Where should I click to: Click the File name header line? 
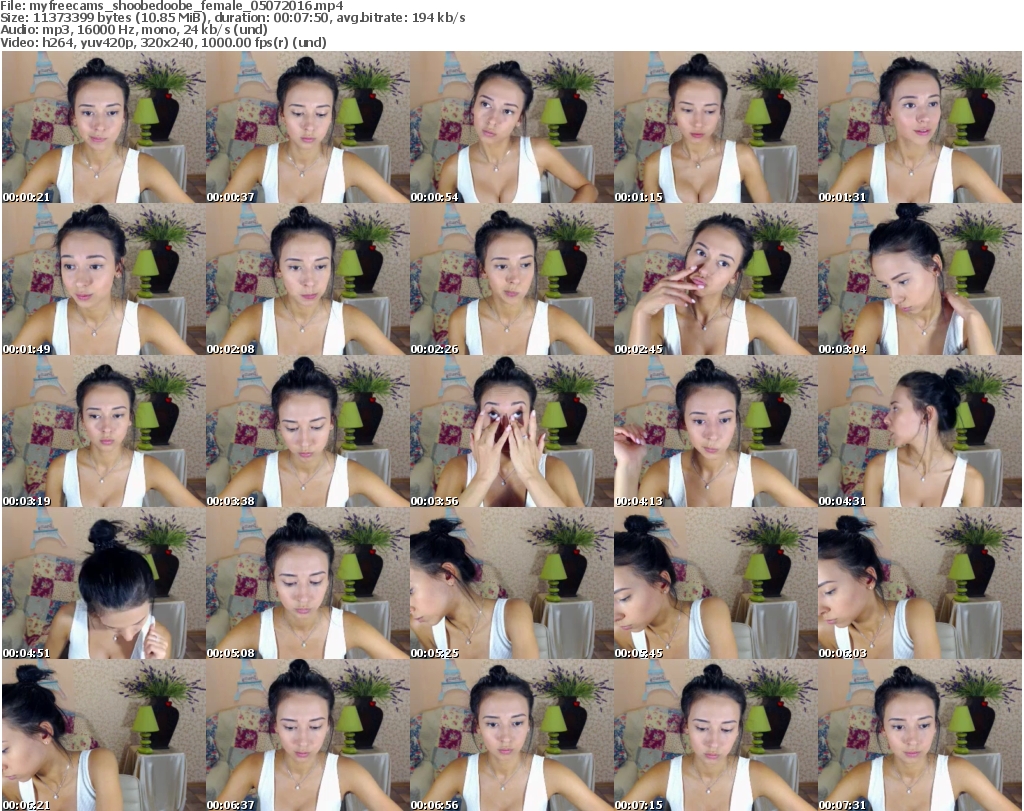172,6
